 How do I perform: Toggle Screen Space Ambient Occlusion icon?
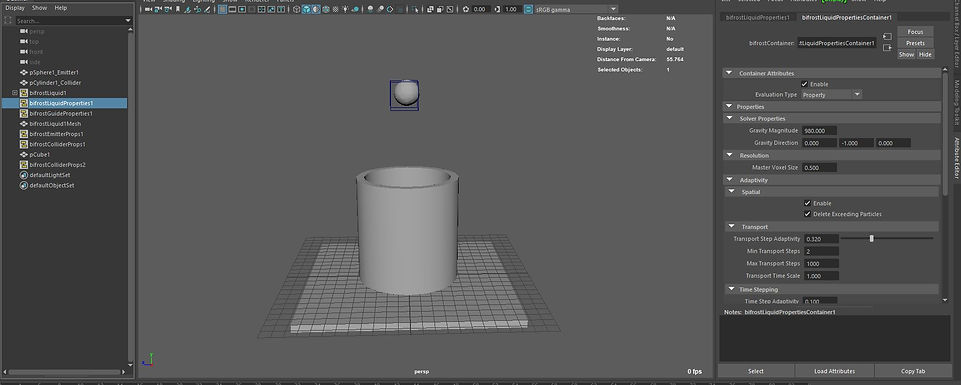coord(370,9)
